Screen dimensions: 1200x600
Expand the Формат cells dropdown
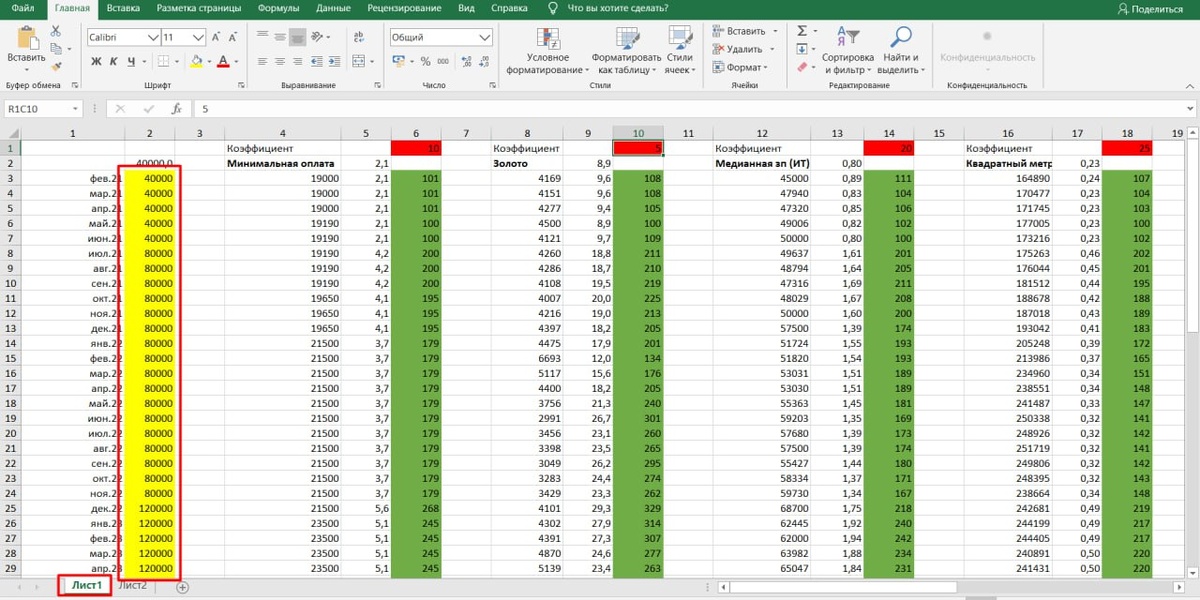[x=766, y=67]
